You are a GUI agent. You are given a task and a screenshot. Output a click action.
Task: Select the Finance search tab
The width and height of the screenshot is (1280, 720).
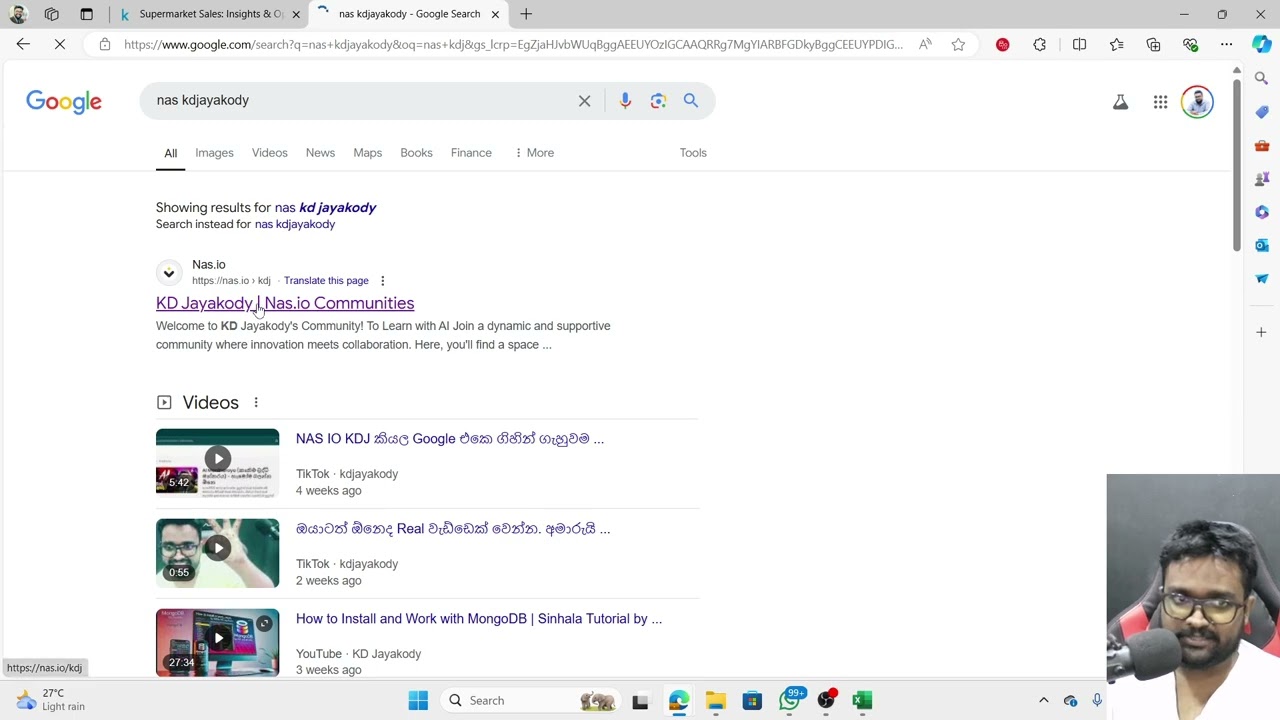pos(471,153)
